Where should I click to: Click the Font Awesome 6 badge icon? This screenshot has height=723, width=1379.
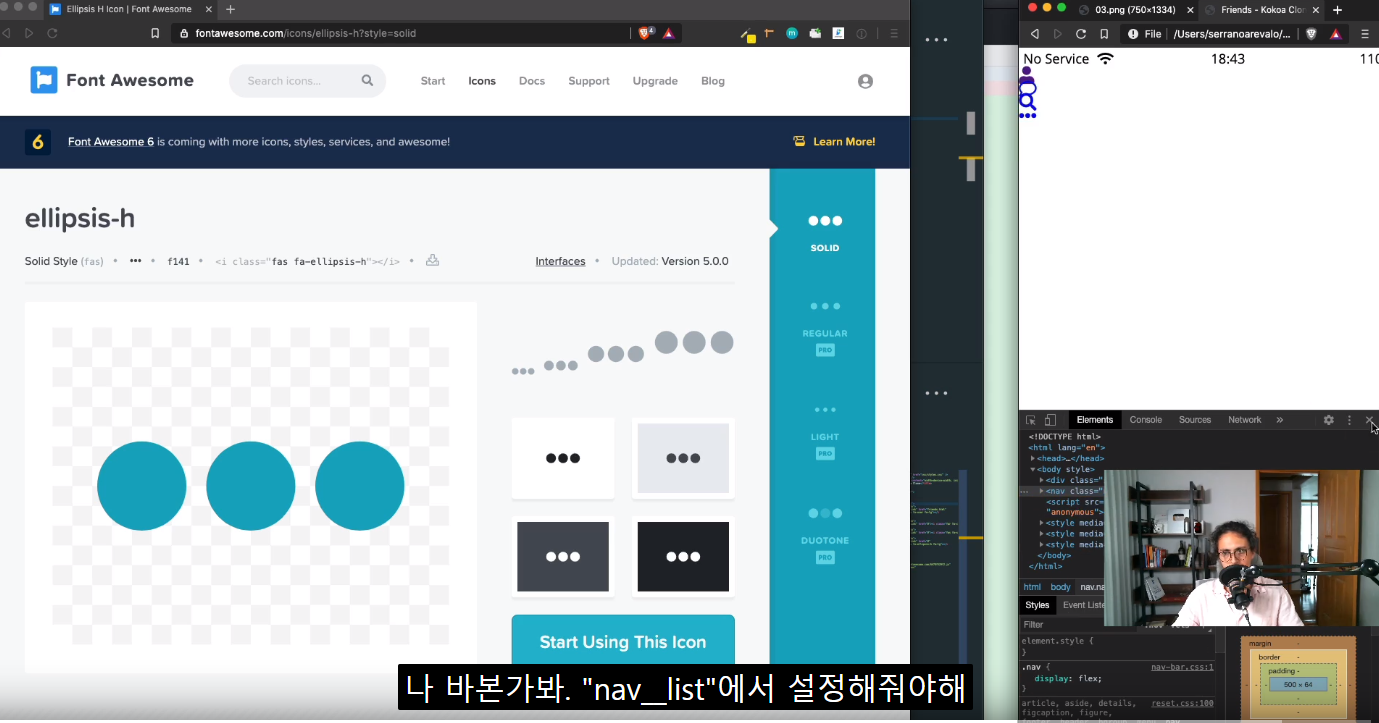point(38,142)
